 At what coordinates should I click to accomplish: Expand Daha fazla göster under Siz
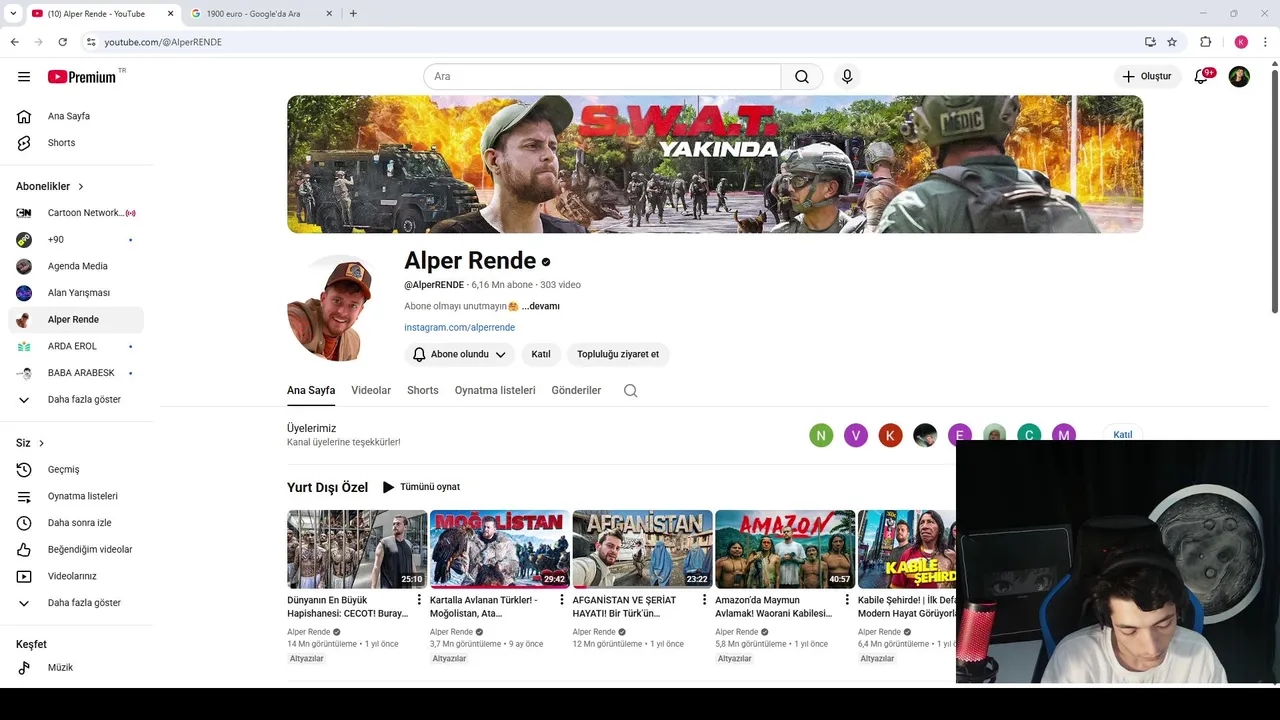pyautogui.click(x=76, y=603)
